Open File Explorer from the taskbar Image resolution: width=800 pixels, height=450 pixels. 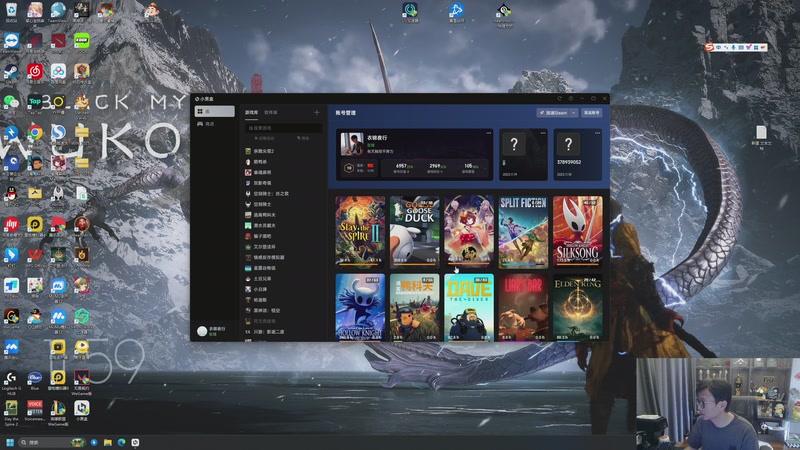tap(108, 442)
